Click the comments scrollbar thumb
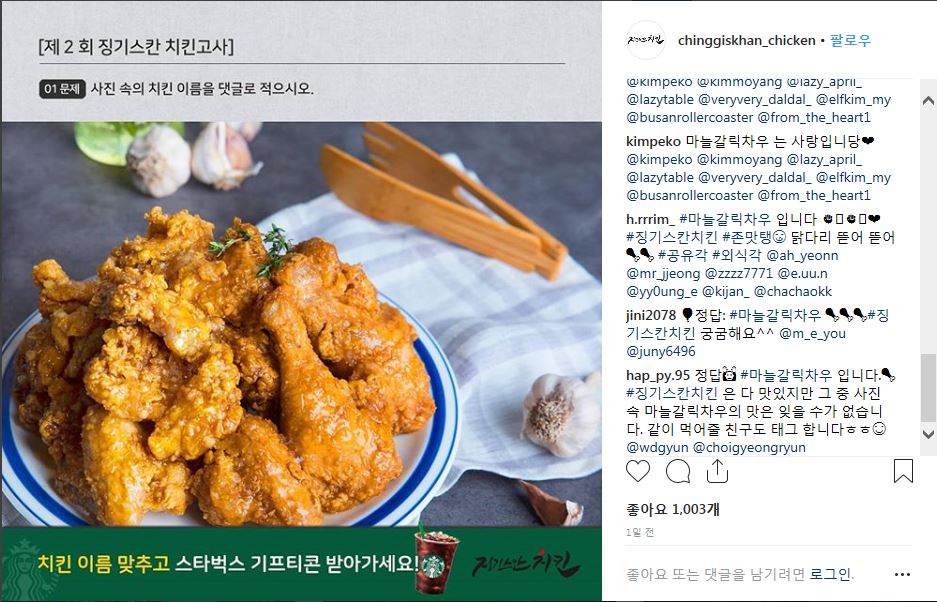The height and width of the screenshot is (602, 937). [928, 387]
